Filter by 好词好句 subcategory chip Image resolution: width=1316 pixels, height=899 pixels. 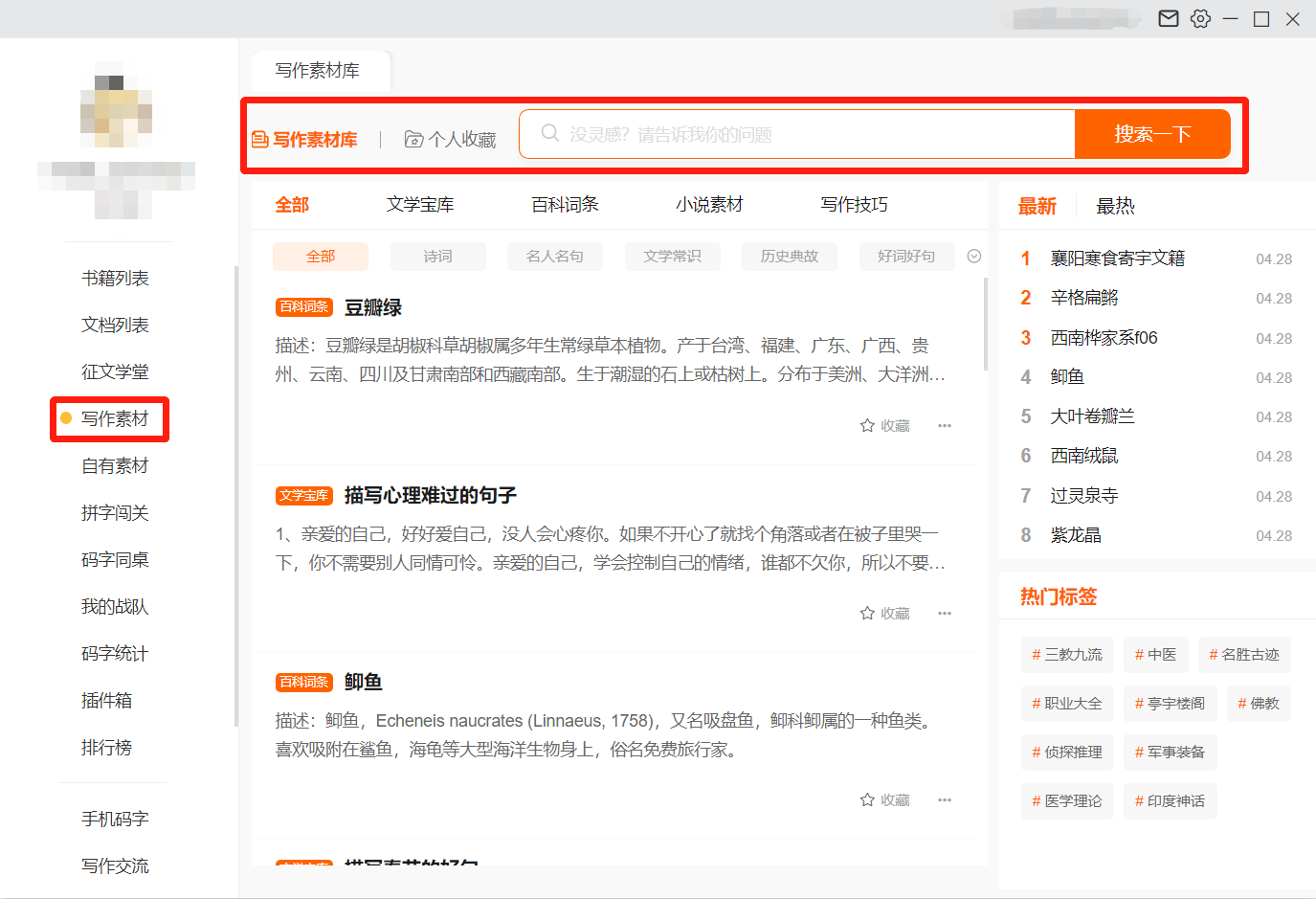(906, 257)
